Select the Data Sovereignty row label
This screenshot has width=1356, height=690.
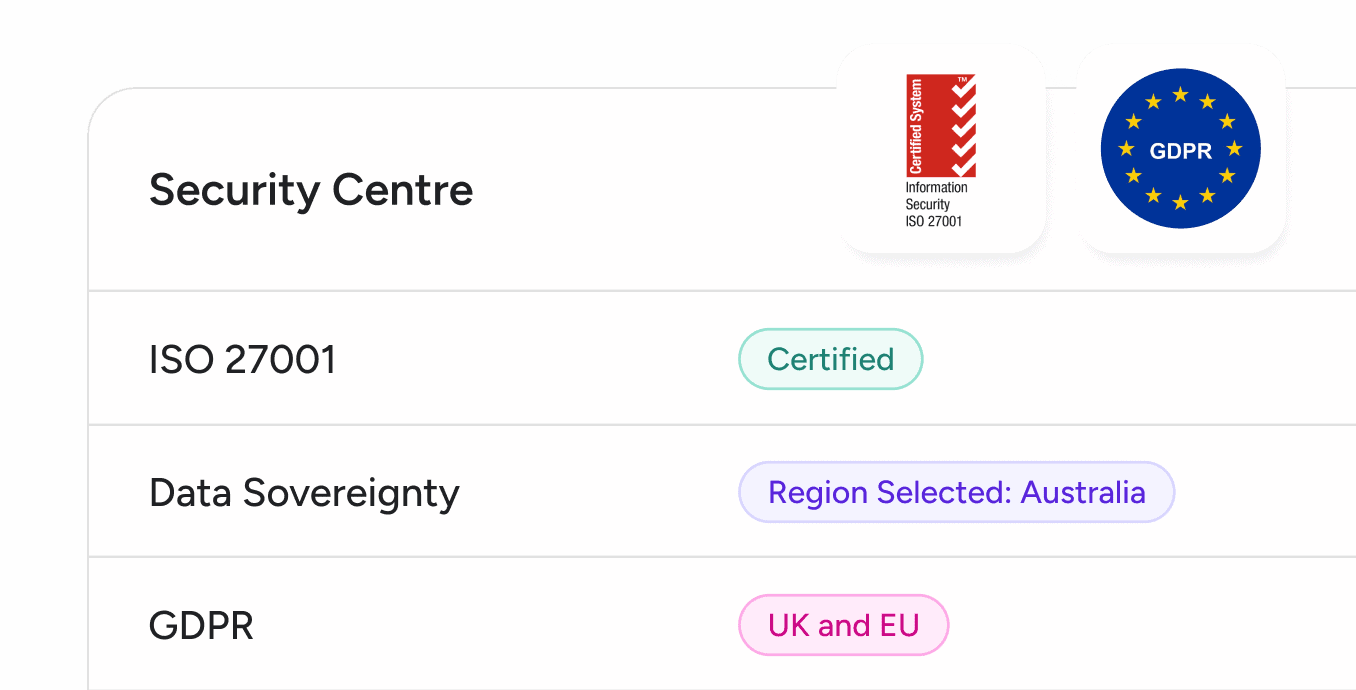coord(304,493)
